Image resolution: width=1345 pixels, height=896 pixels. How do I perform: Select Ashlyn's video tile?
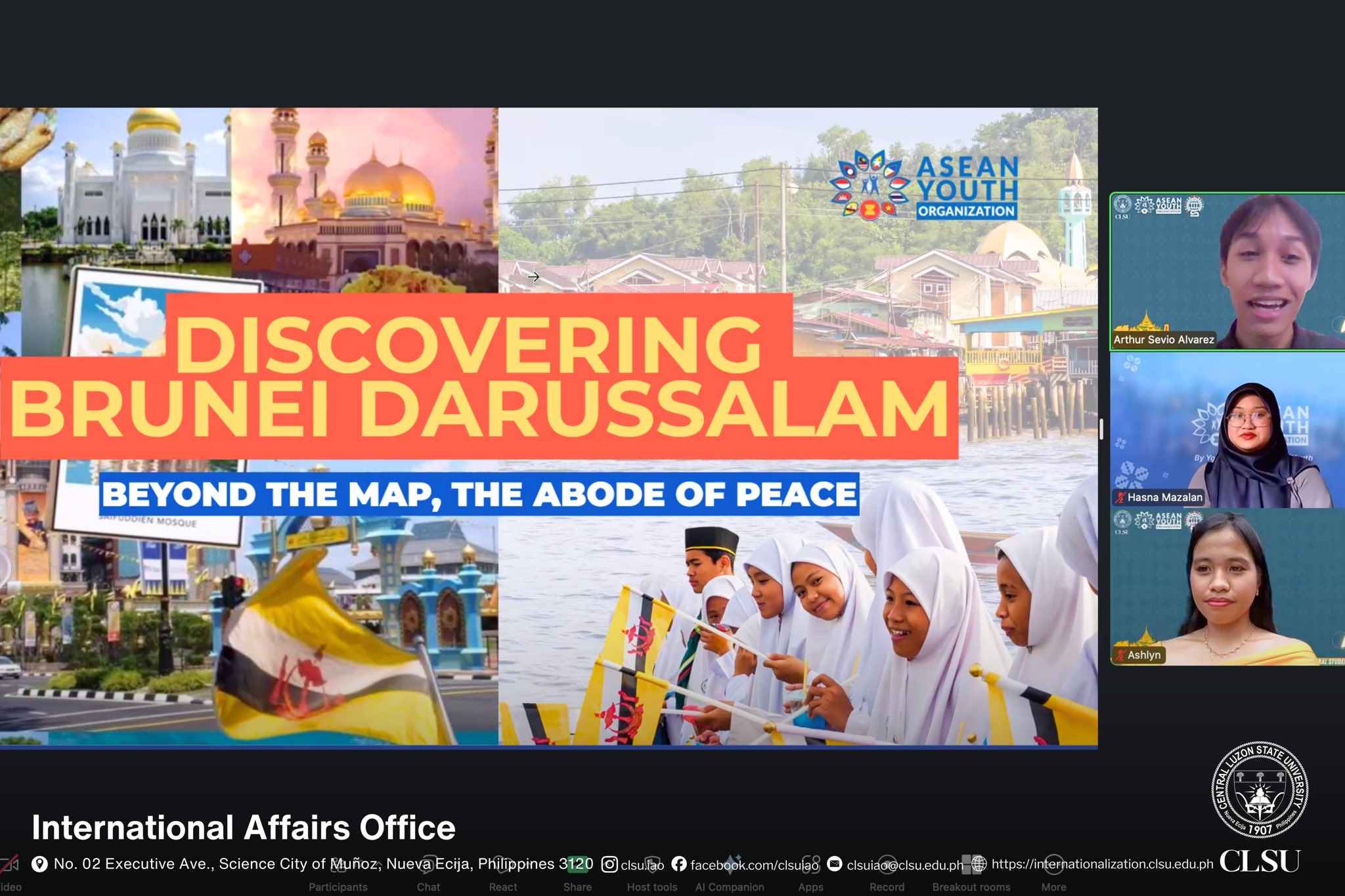coord(1227,587)
